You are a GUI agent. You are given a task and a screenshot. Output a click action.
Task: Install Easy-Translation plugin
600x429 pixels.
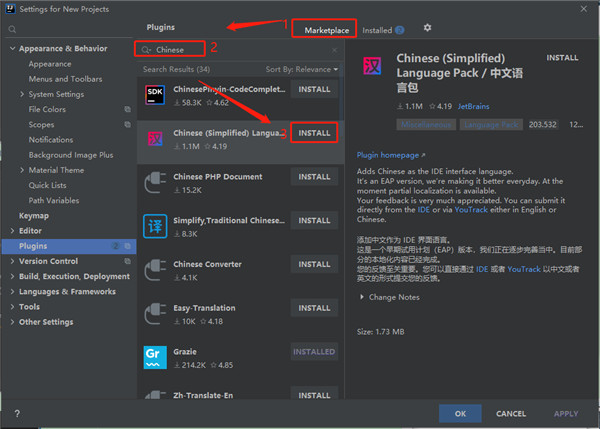point(314,308)
